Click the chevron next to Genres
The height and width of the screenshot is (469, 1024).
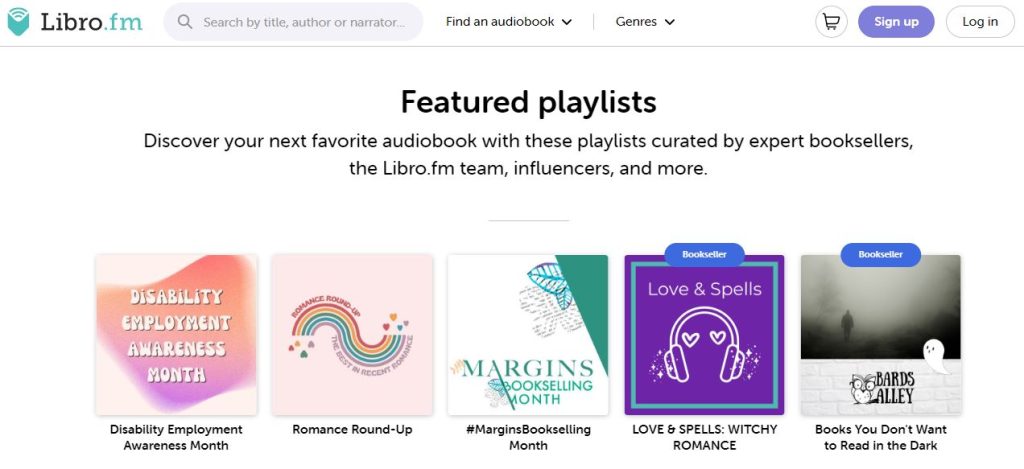click(x=669, y=22)
